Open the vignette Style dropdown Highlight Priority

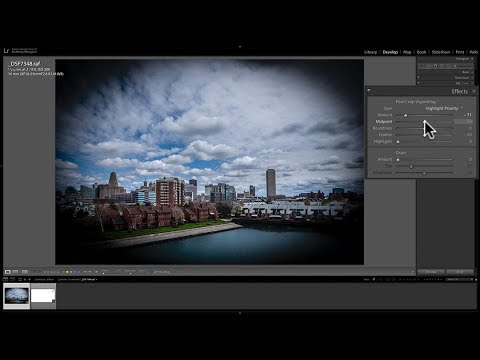444,108
